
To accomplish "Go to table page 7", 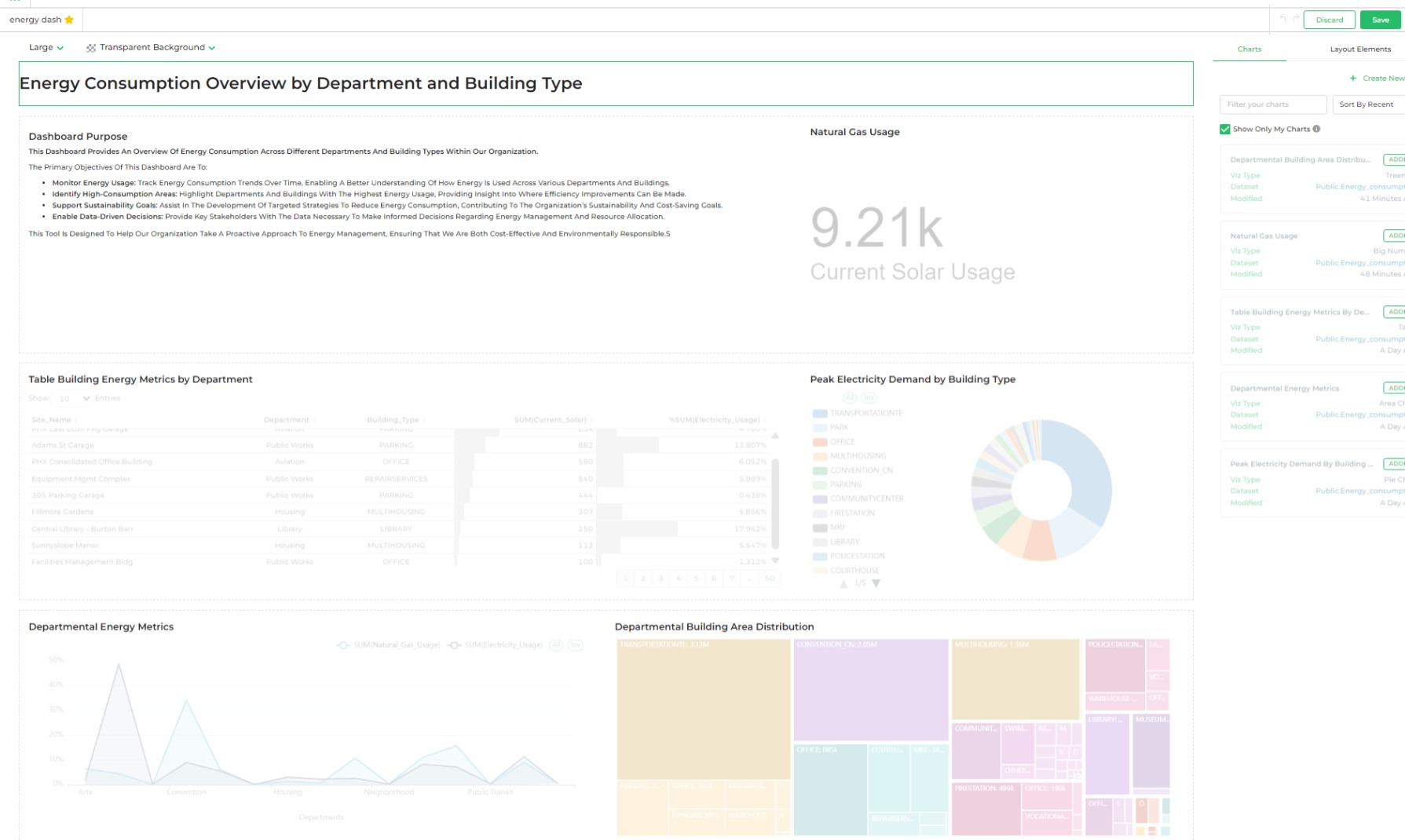I will tap(732, 579).
